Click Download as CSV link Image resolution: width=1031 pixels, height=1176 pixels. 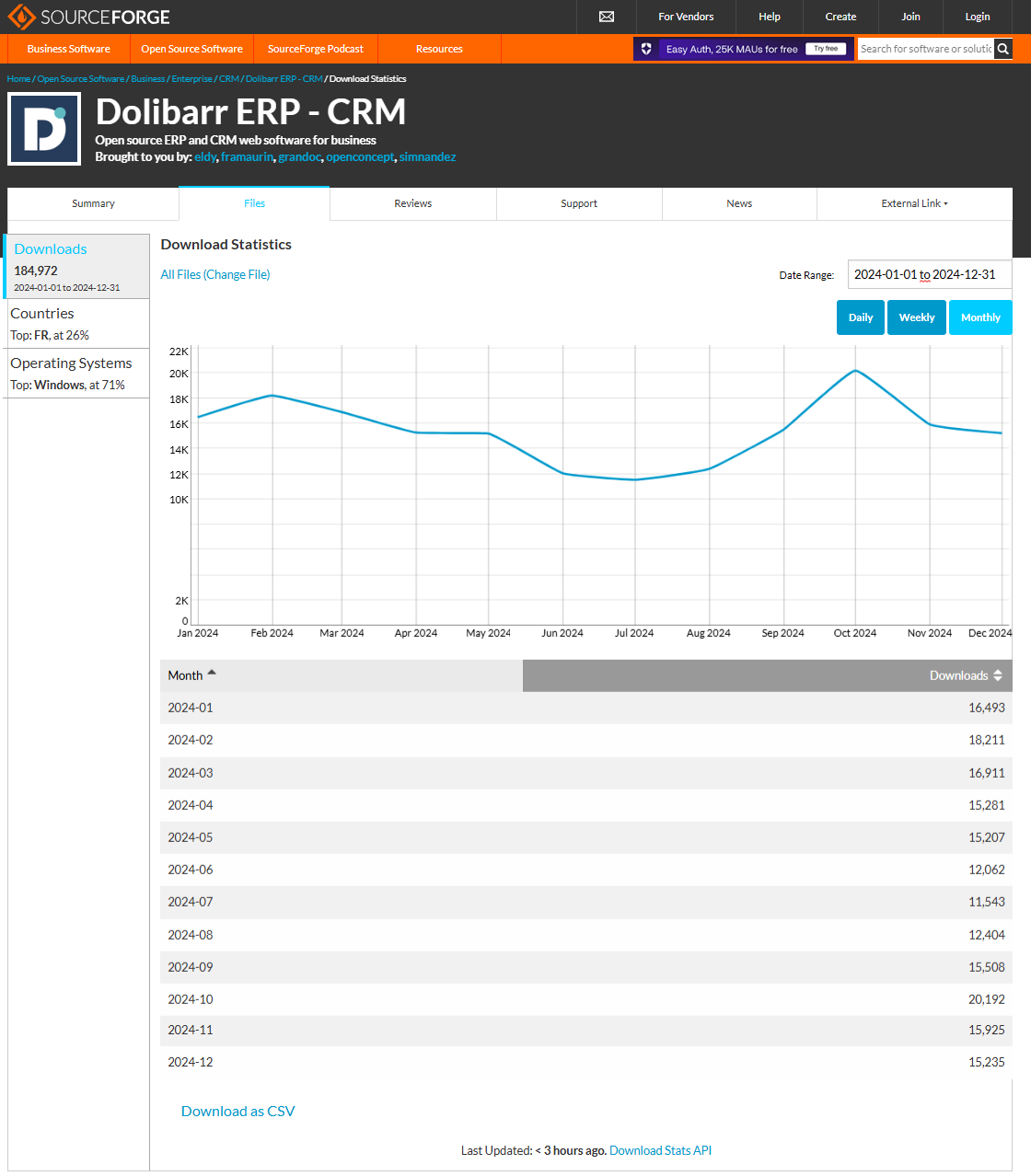click(237, 1111)
